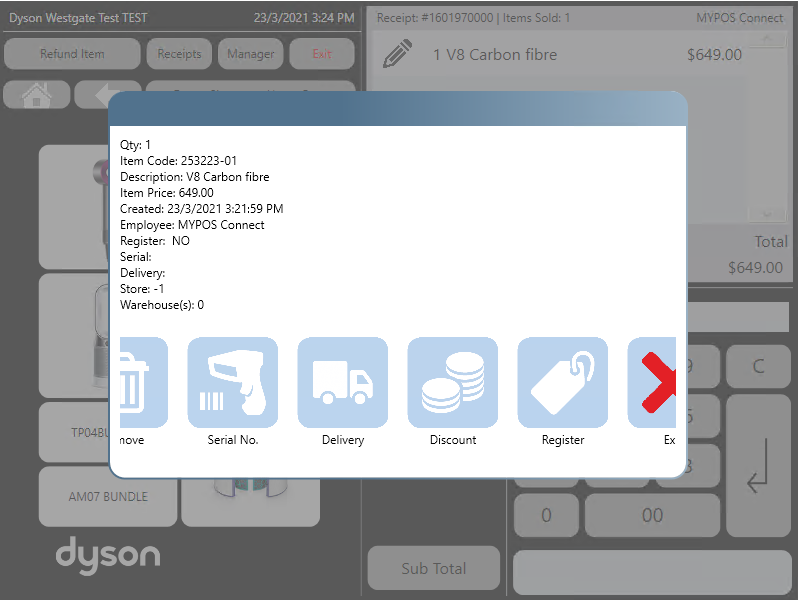The image size is (798, 600).
Task: Select the AM07 BUNDLE product tile
Action: [108, 496]
